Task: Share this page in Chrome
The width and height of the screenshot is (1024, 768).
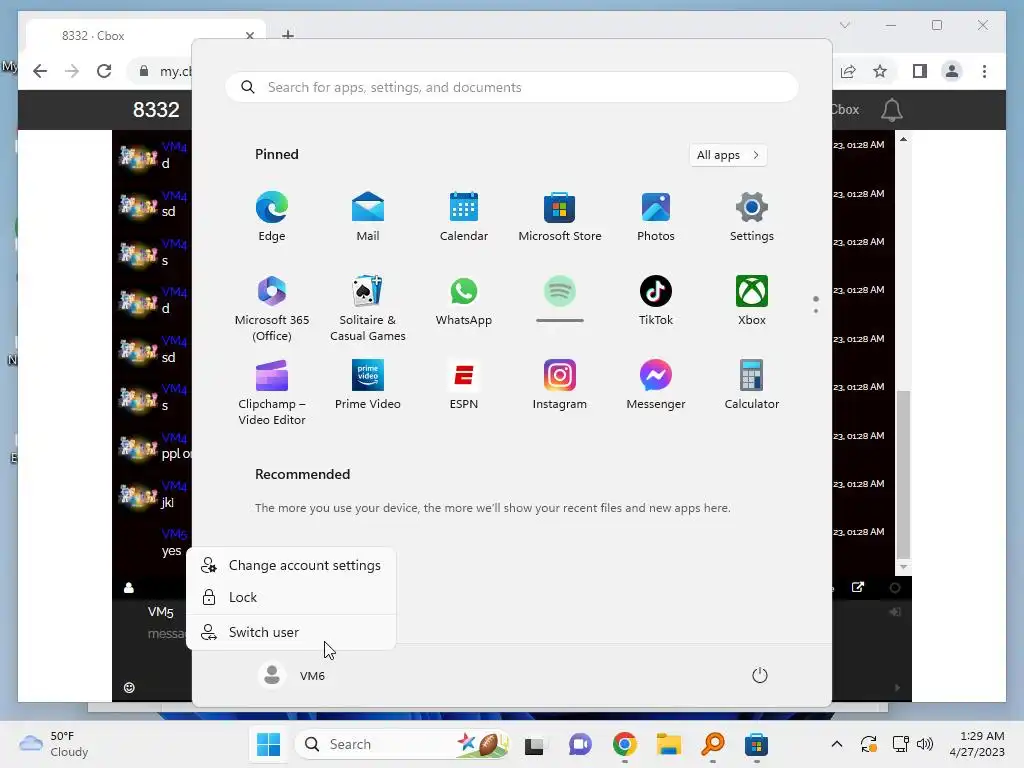Action: coord(848,71)
